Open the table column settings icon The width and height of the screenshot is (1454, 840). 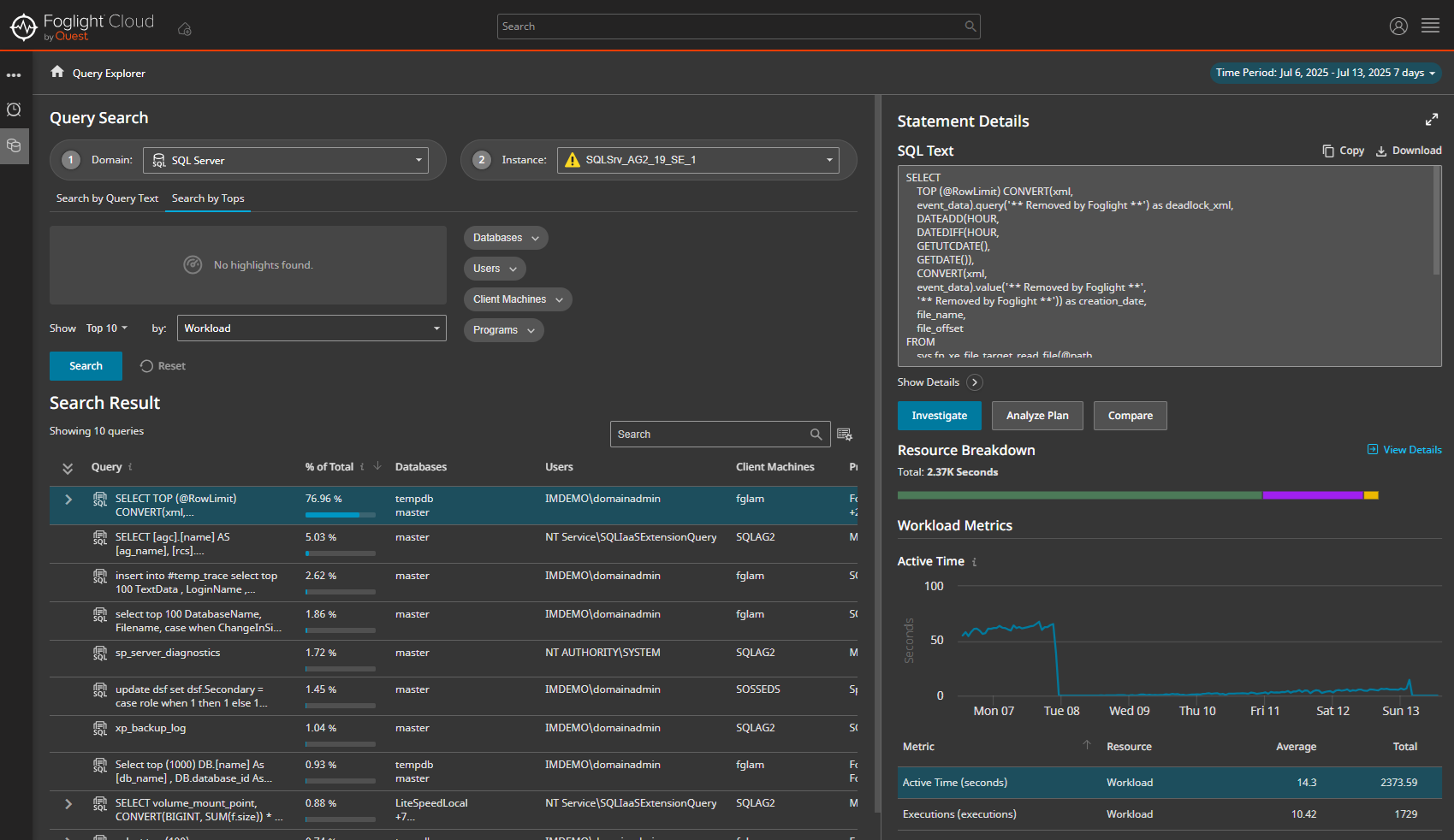(845, 435)
